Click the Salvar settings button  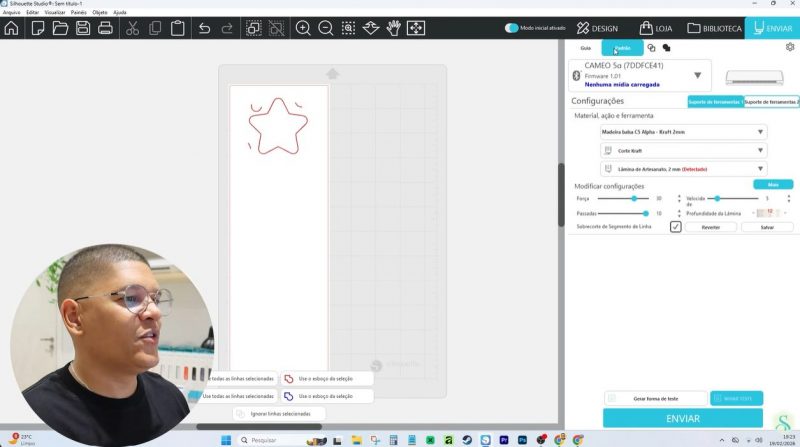[x=767, y=227]
